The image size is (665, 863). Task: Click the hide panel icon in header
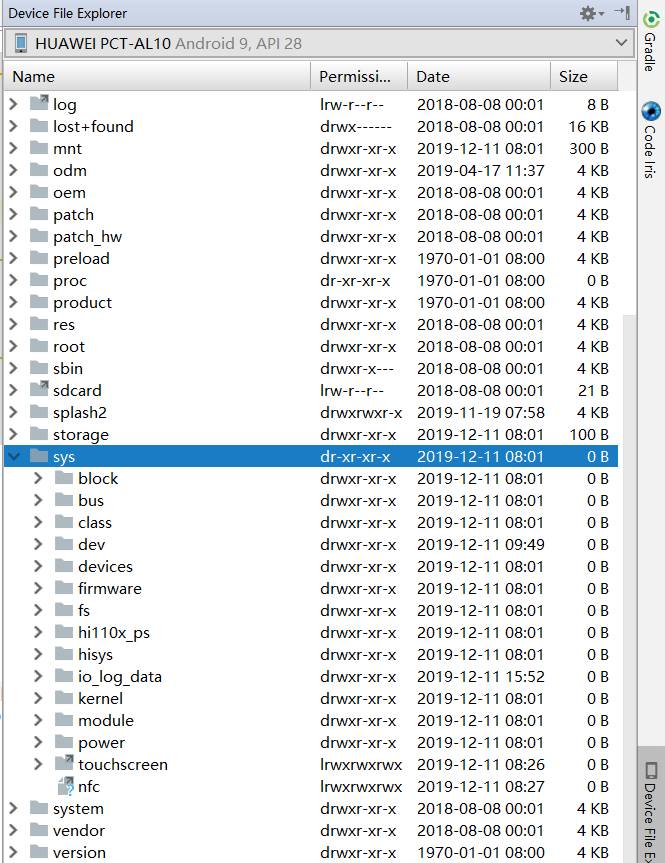pos(621,13)
